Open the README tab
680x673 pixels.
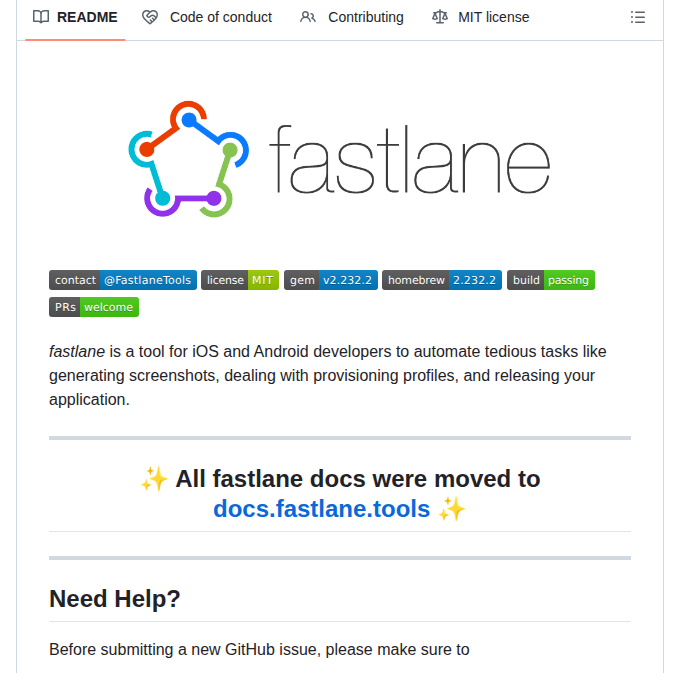(75, 17)
